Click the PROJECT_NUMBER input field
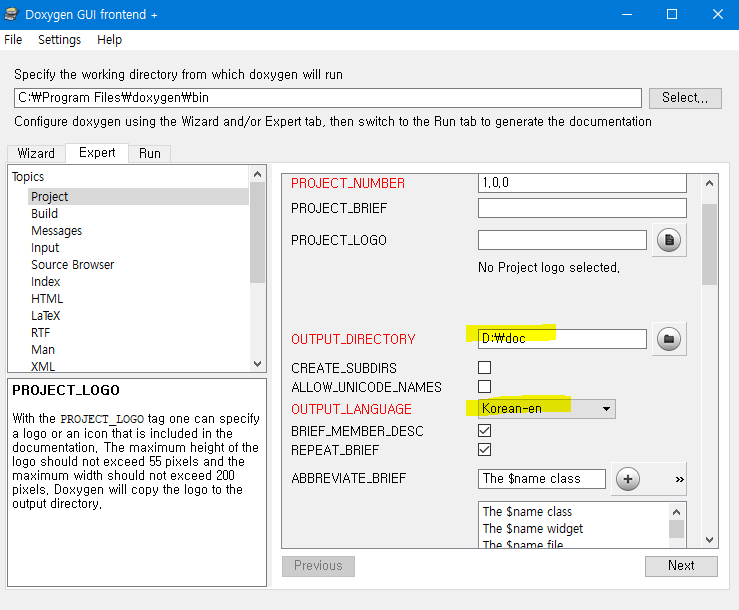Screen dimensions: 739x610 click(x=582, y=183)
